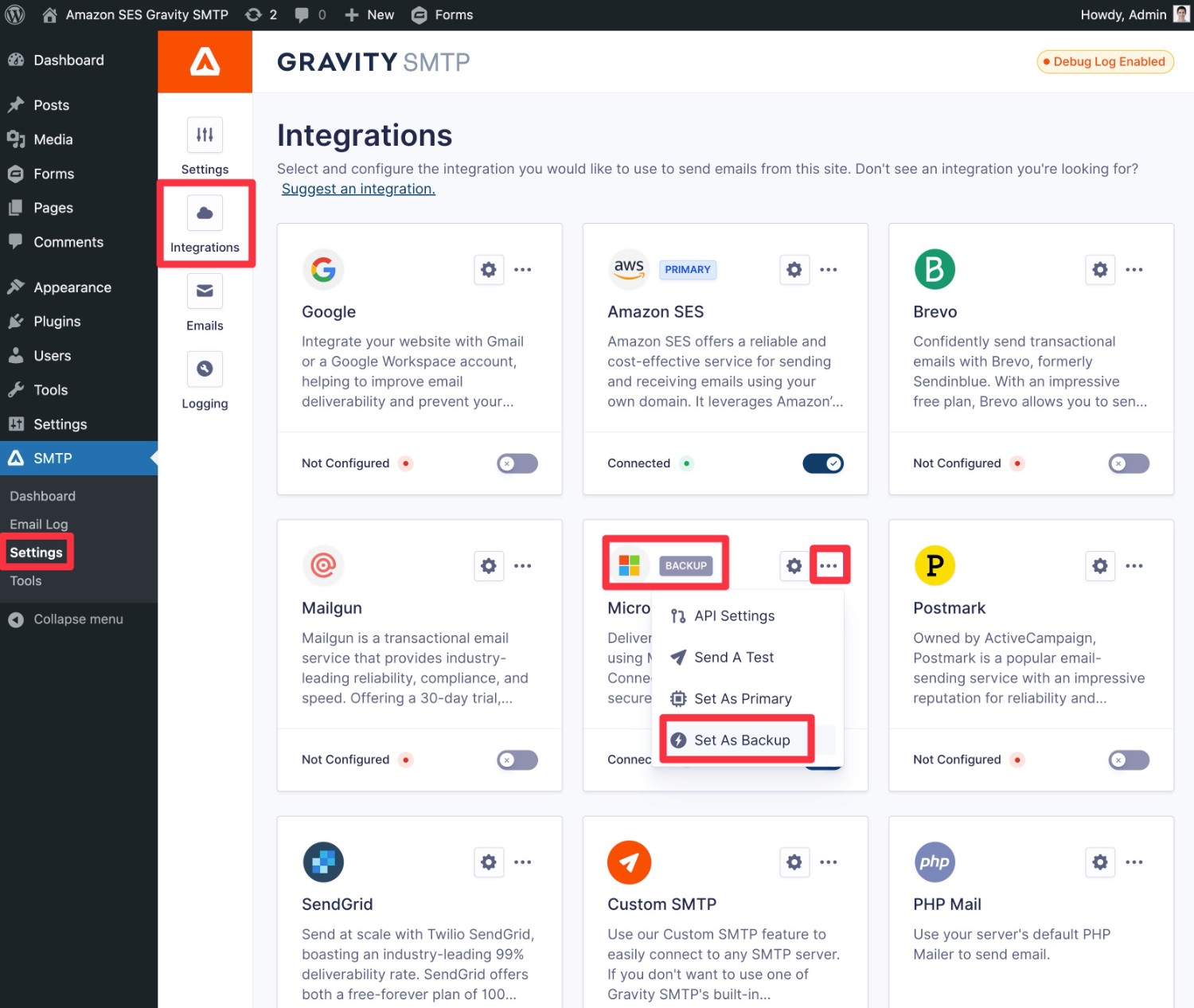Click the Mailgun logo icon

point(323,566)
